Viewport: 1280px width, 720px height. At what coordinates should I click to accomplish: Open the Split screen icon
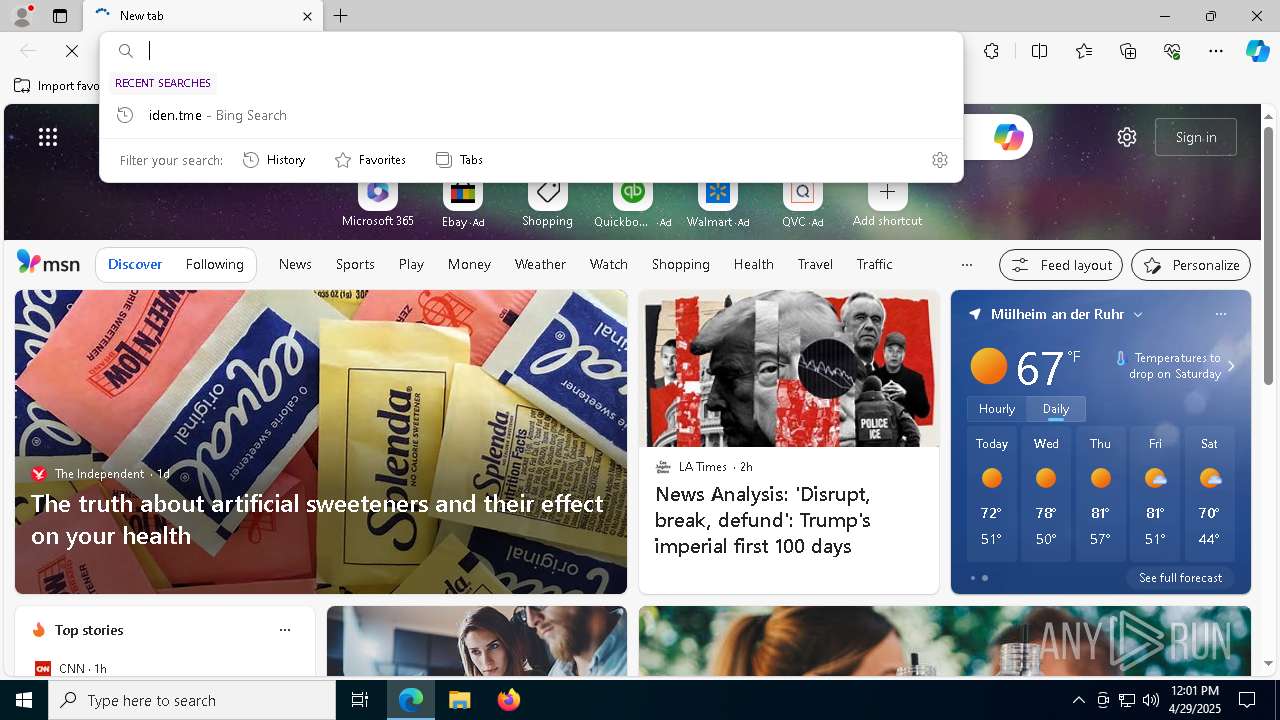1039,51
